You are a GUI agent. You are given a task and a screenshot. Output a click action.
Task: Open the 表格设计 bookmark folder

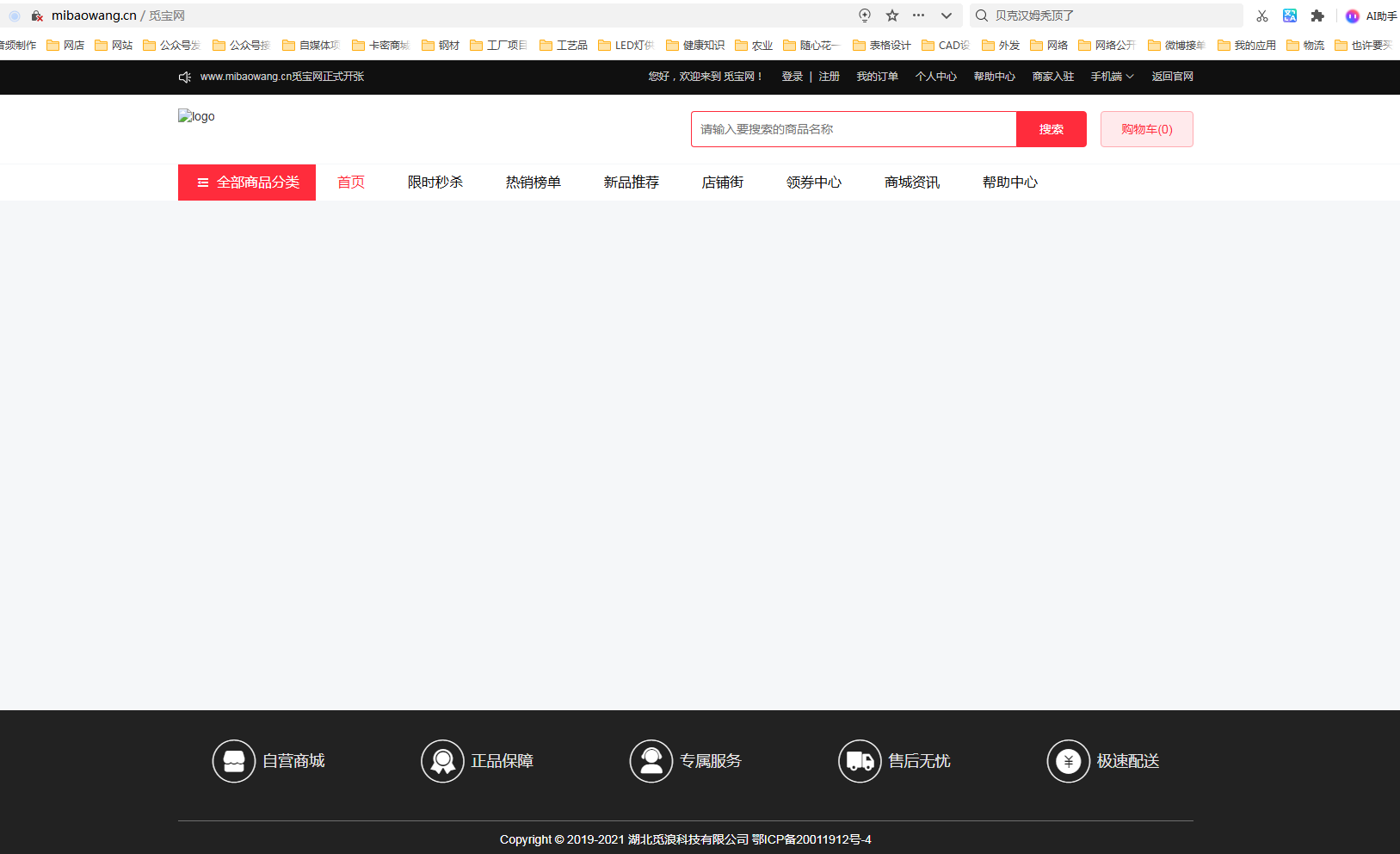point(882,45)
